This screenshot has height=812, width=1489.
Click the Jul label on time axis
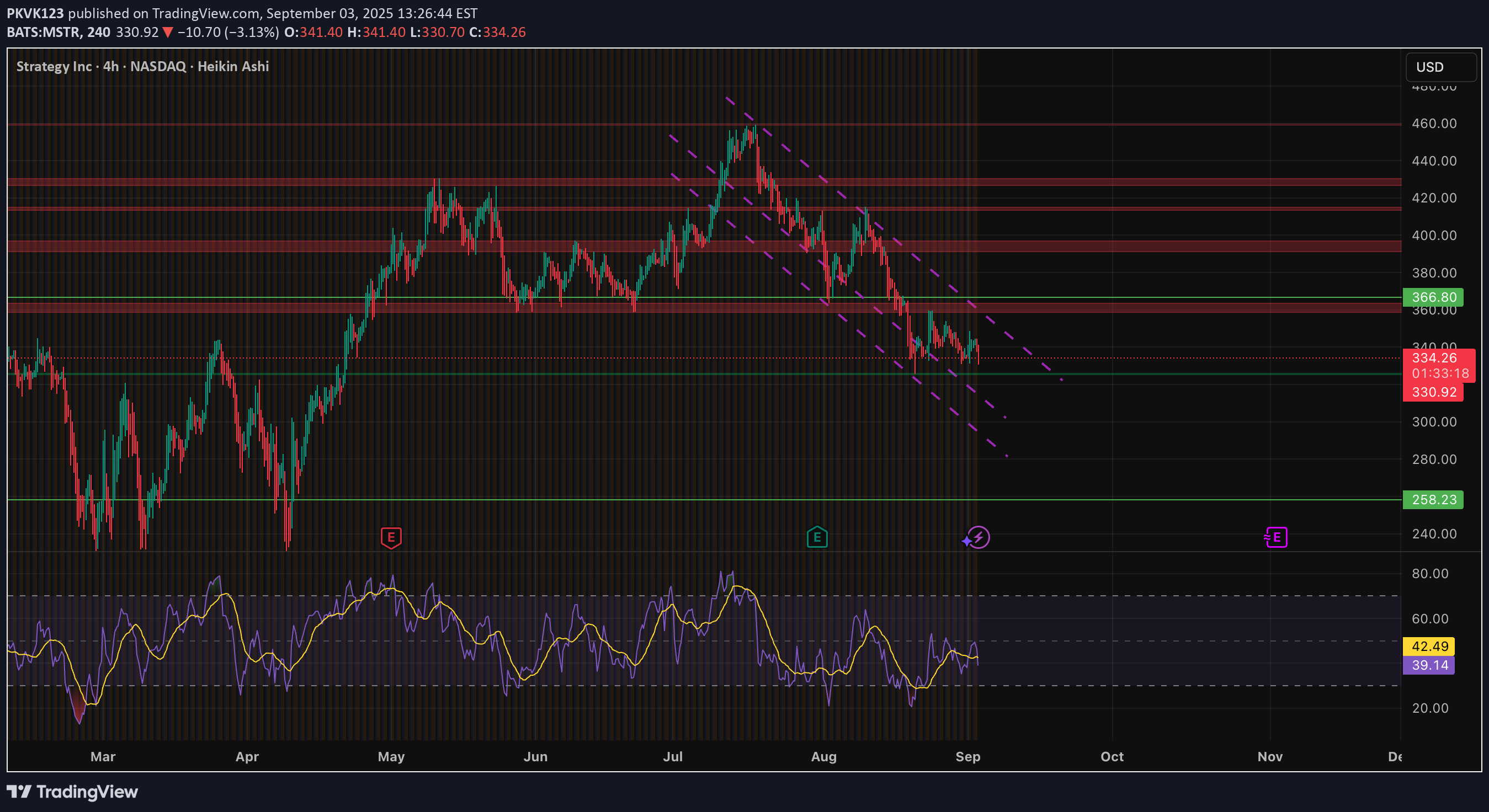click(x=673, y=756)
